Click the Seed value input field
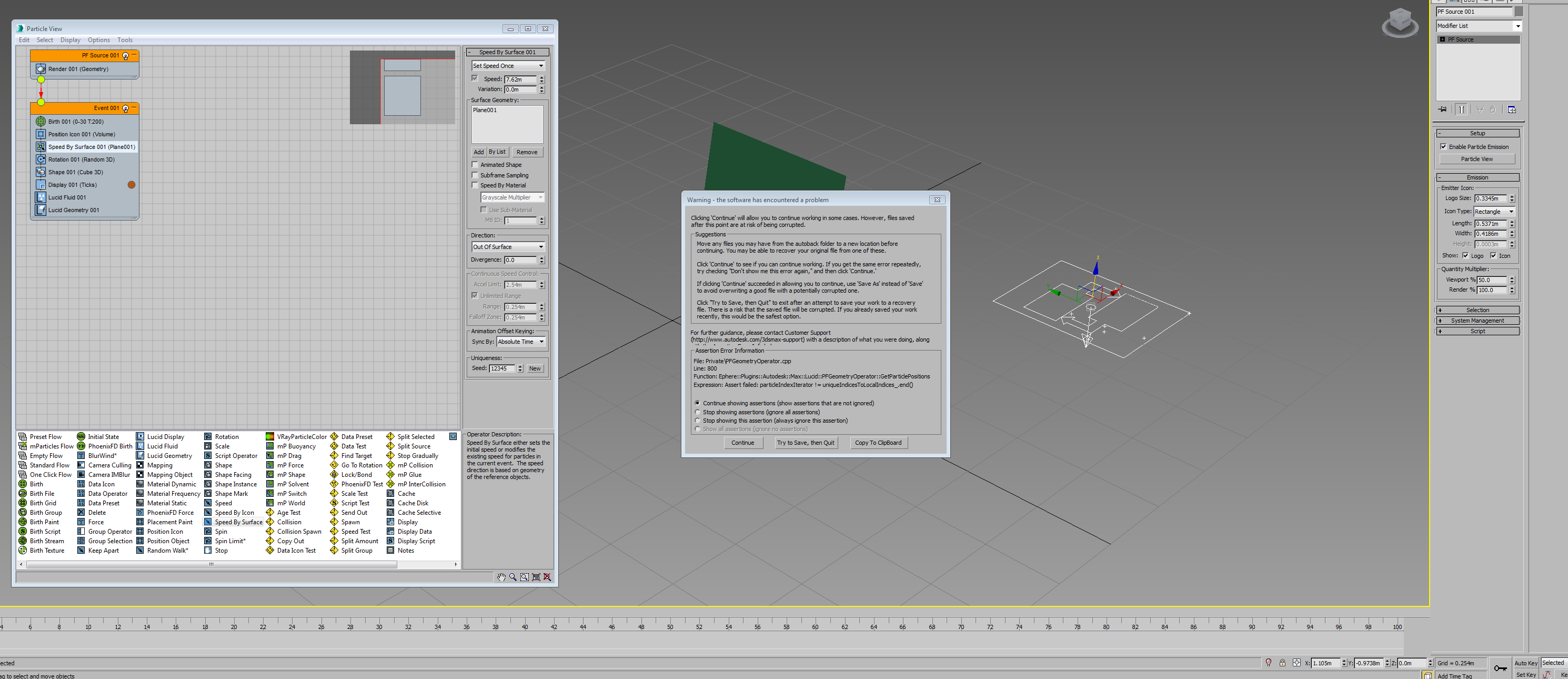Image resolution: width=1568 pixels, height=679 pixels. coord(502,368)
